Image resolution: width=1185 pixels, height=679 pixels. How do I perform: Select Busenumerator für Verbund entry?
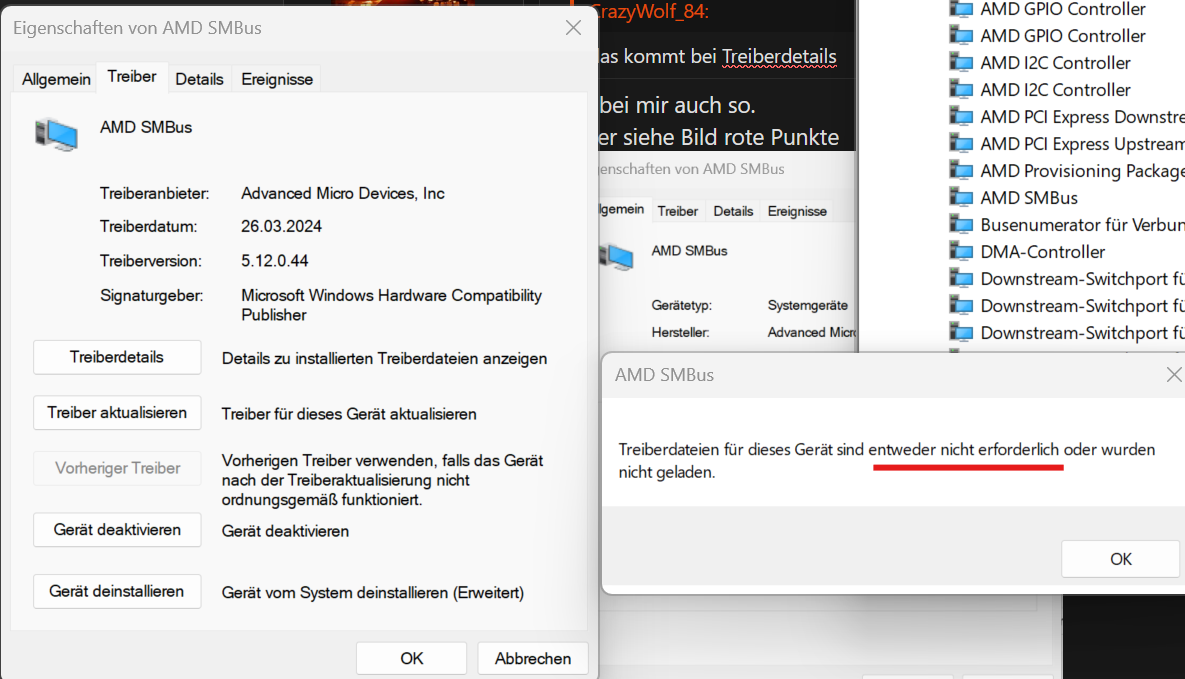(1082, 225)
